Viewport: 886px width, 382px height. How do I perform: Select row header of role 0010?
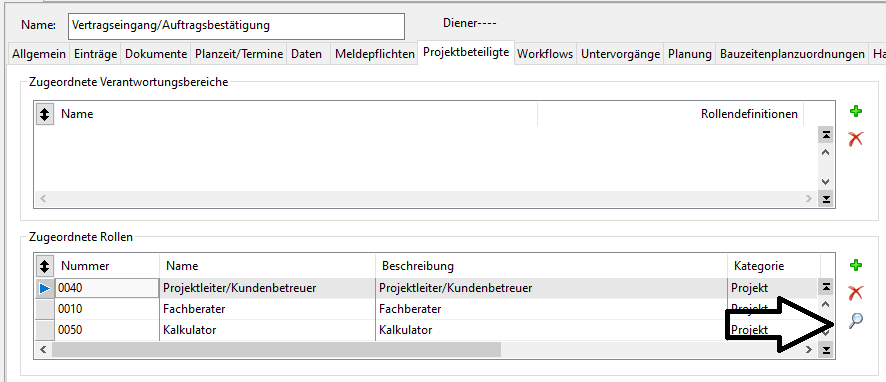[45, 309]
